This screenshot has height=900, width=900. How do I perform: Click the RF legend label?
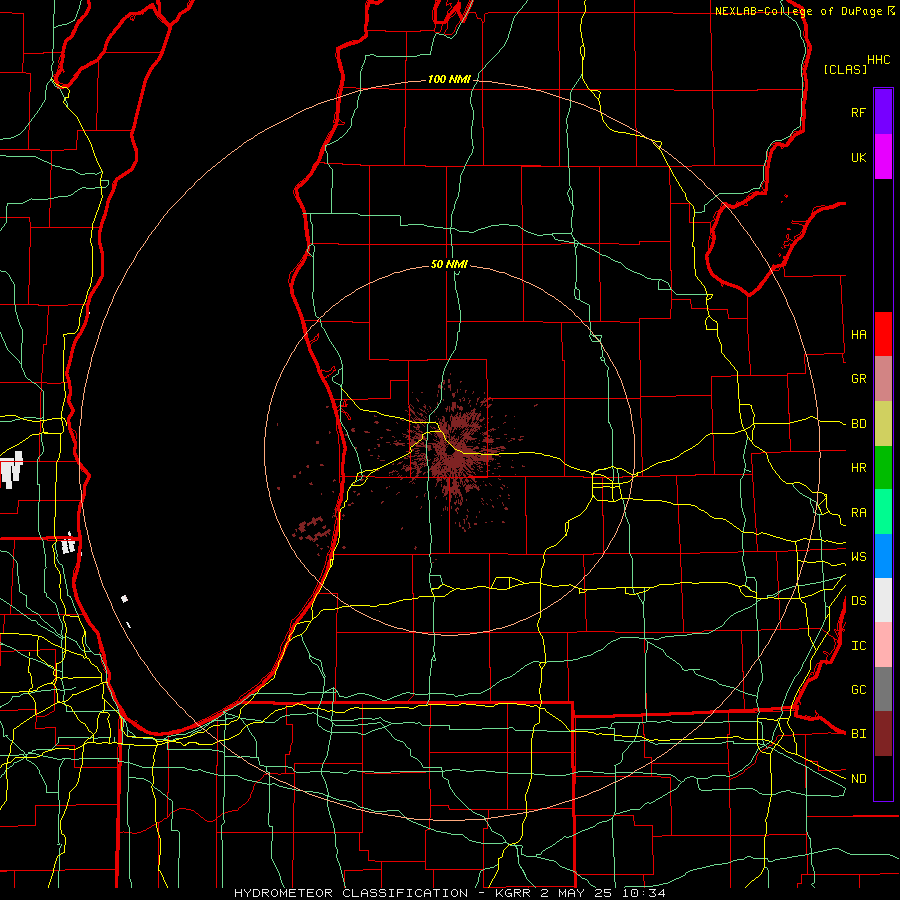[858, 112]
